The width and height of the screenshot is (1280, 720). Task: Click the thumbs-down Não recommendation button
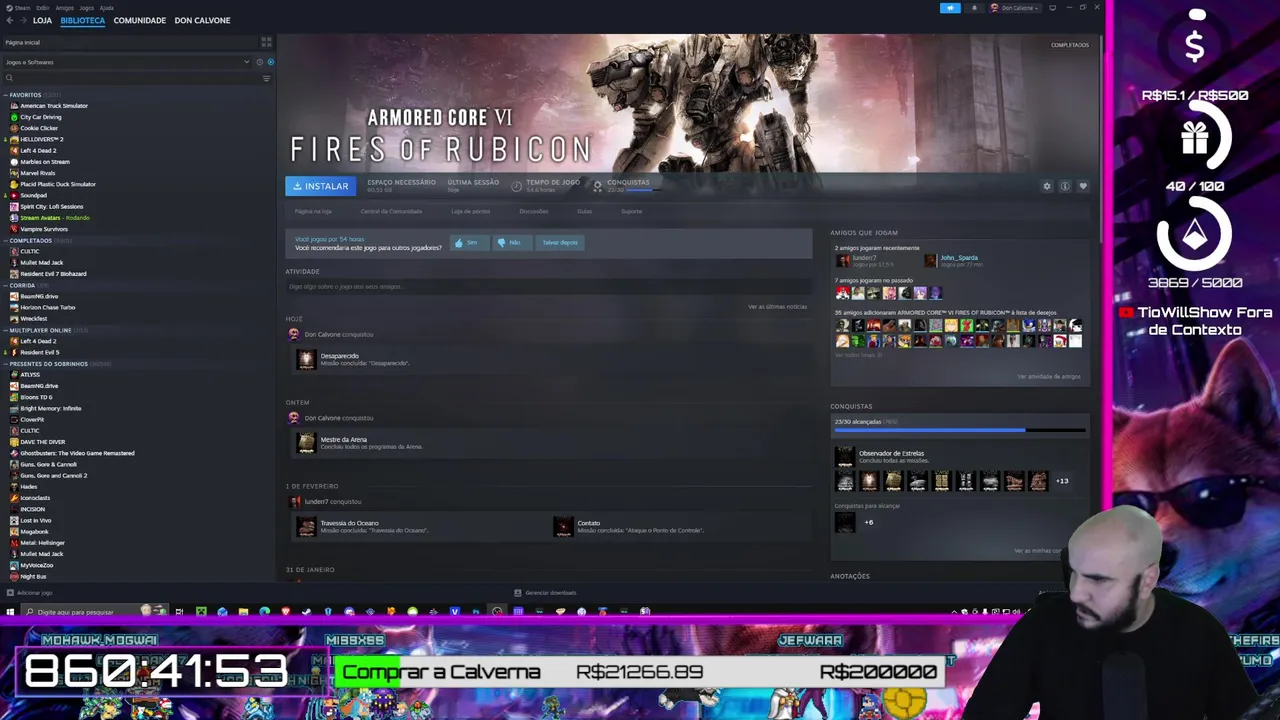click(512, 242)
